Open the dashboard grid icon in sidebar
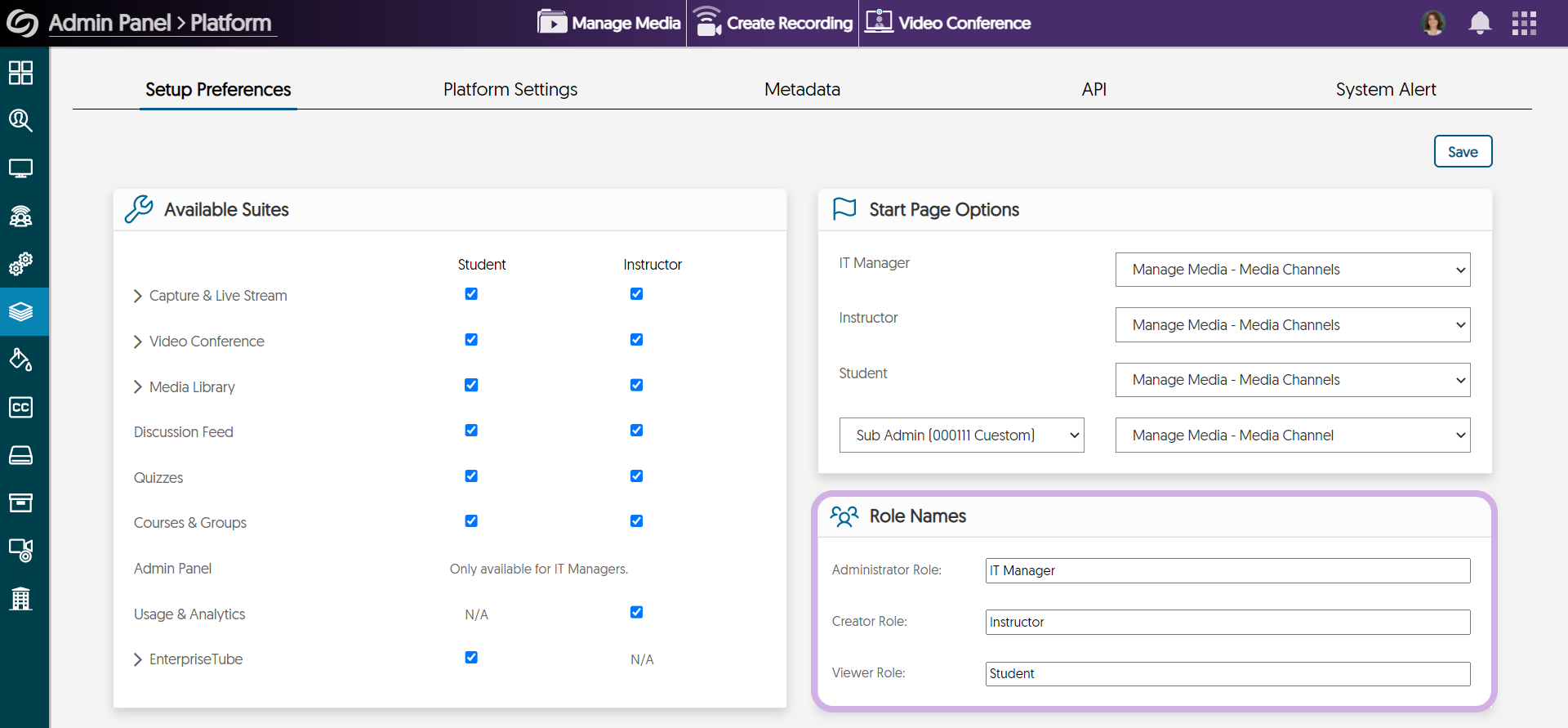This screenshot has width=1568, height=728. tap(20, 73)
